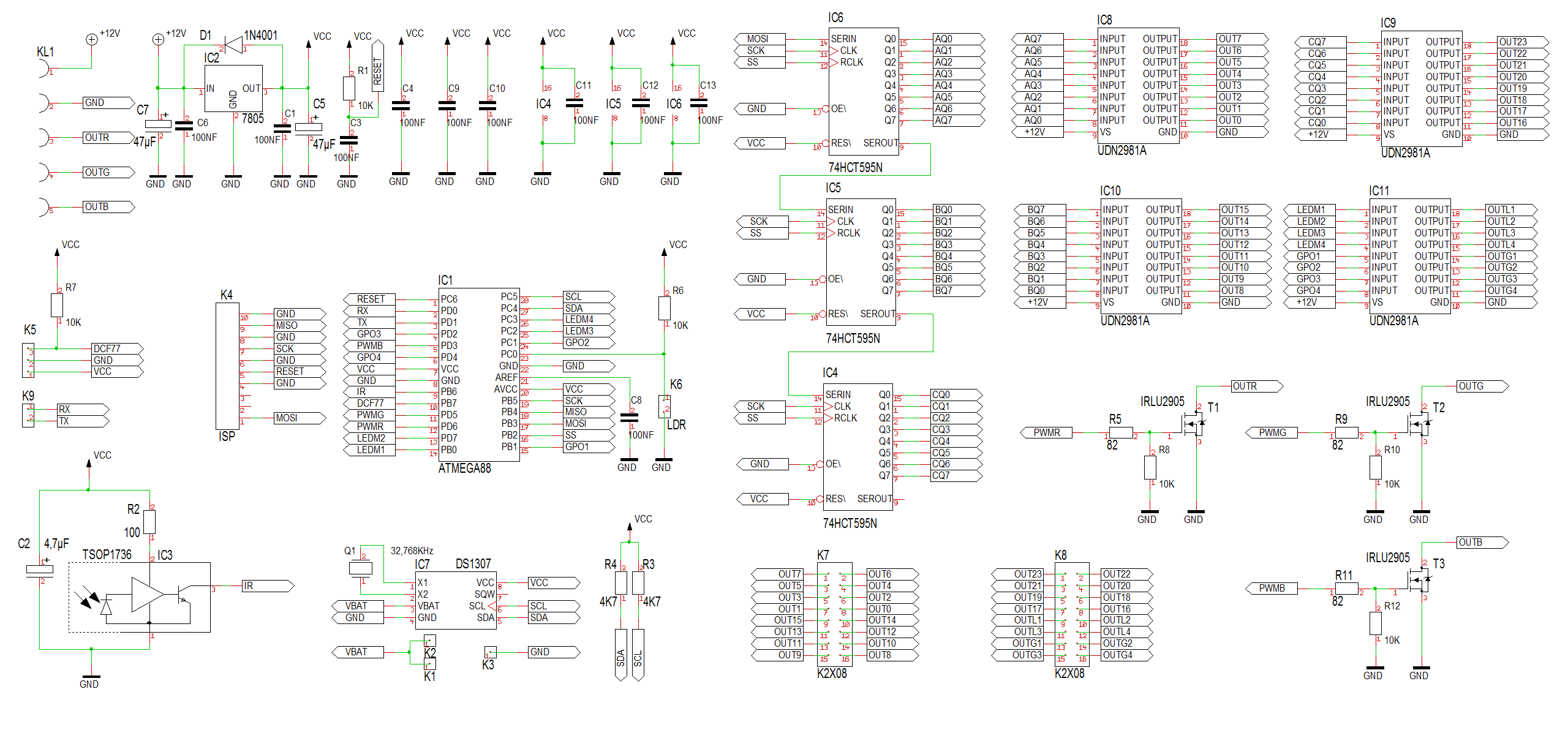Select the T3 MOSFET transistor symbol
Screen dimensions: 1568x730
click(x=1420, y=579)
